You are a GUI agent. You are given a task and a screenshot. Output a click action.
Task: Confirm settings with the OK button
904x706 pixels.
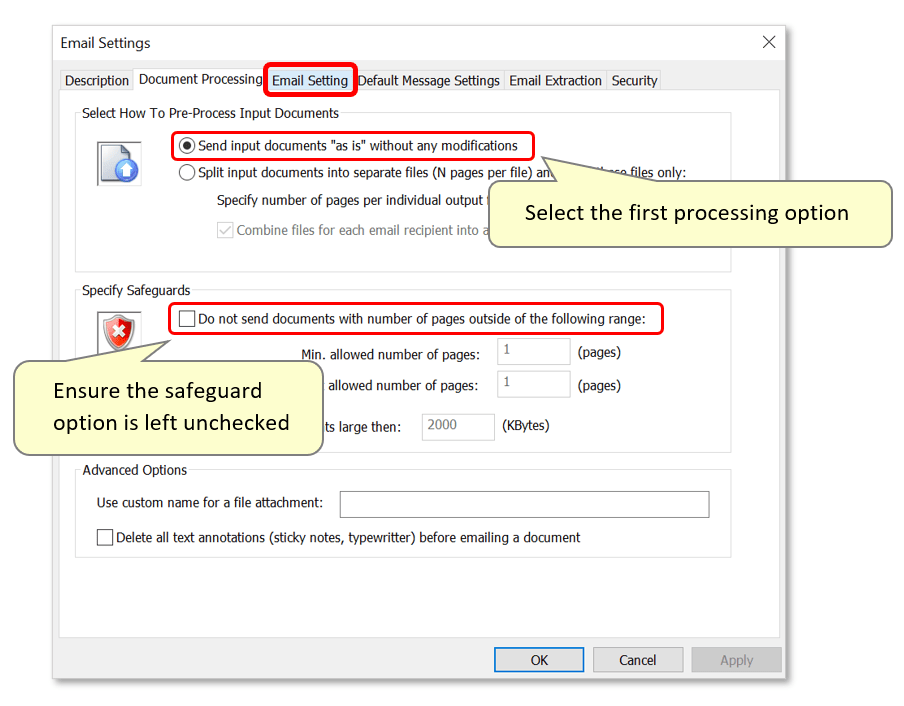pos(538,660)
